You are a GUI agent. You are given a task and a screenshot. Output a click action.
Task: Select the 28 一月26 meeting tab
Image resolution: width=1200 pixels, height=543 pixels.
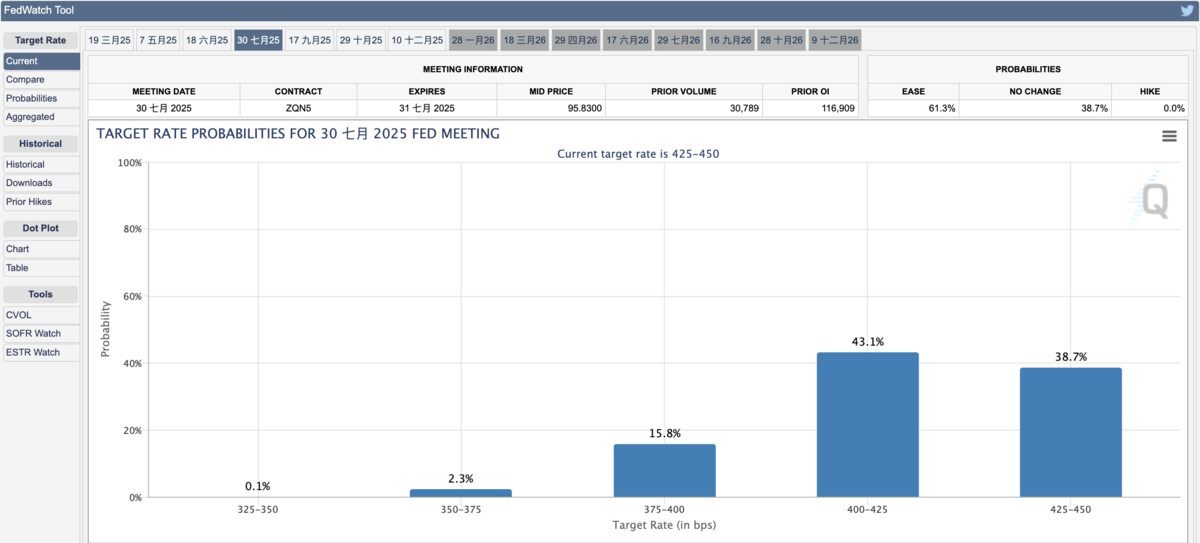coord(473,40)
